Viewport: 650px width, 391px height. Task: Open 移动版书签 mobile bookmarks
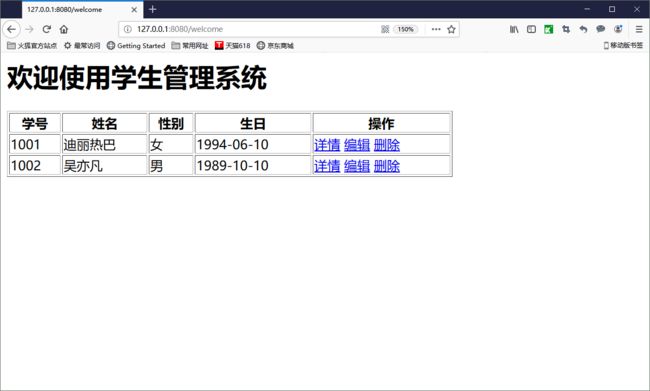pos(623,45)
